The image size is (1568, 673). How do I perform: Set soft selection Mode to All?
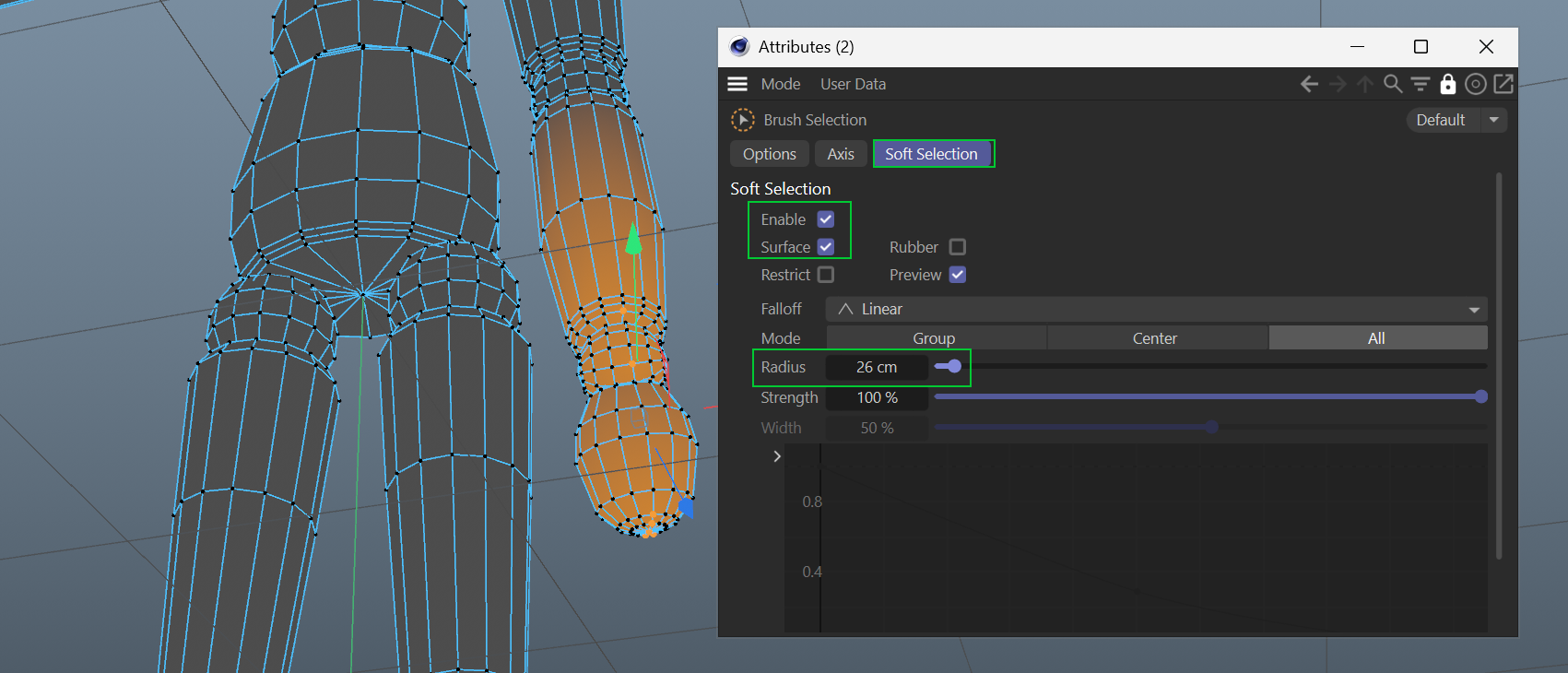coord(1377,338)
